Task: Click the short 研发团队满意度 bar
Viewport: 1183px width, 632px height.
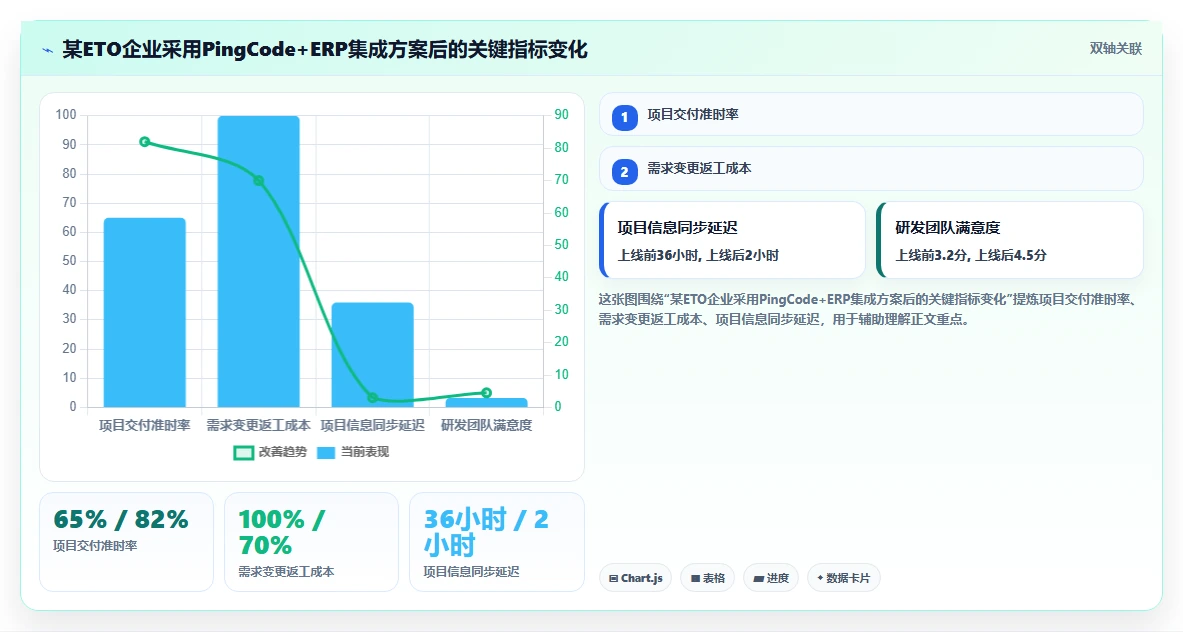Action: 487,403
